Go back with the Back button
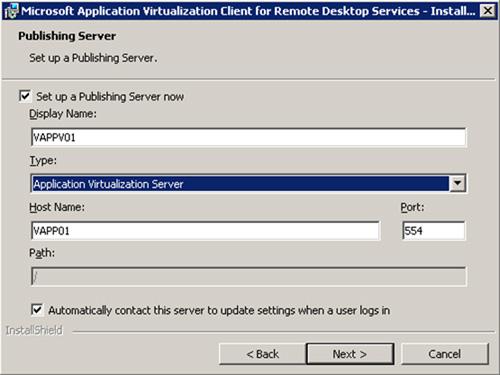Screen dimensions: 500x375 [x=262, y=354]
